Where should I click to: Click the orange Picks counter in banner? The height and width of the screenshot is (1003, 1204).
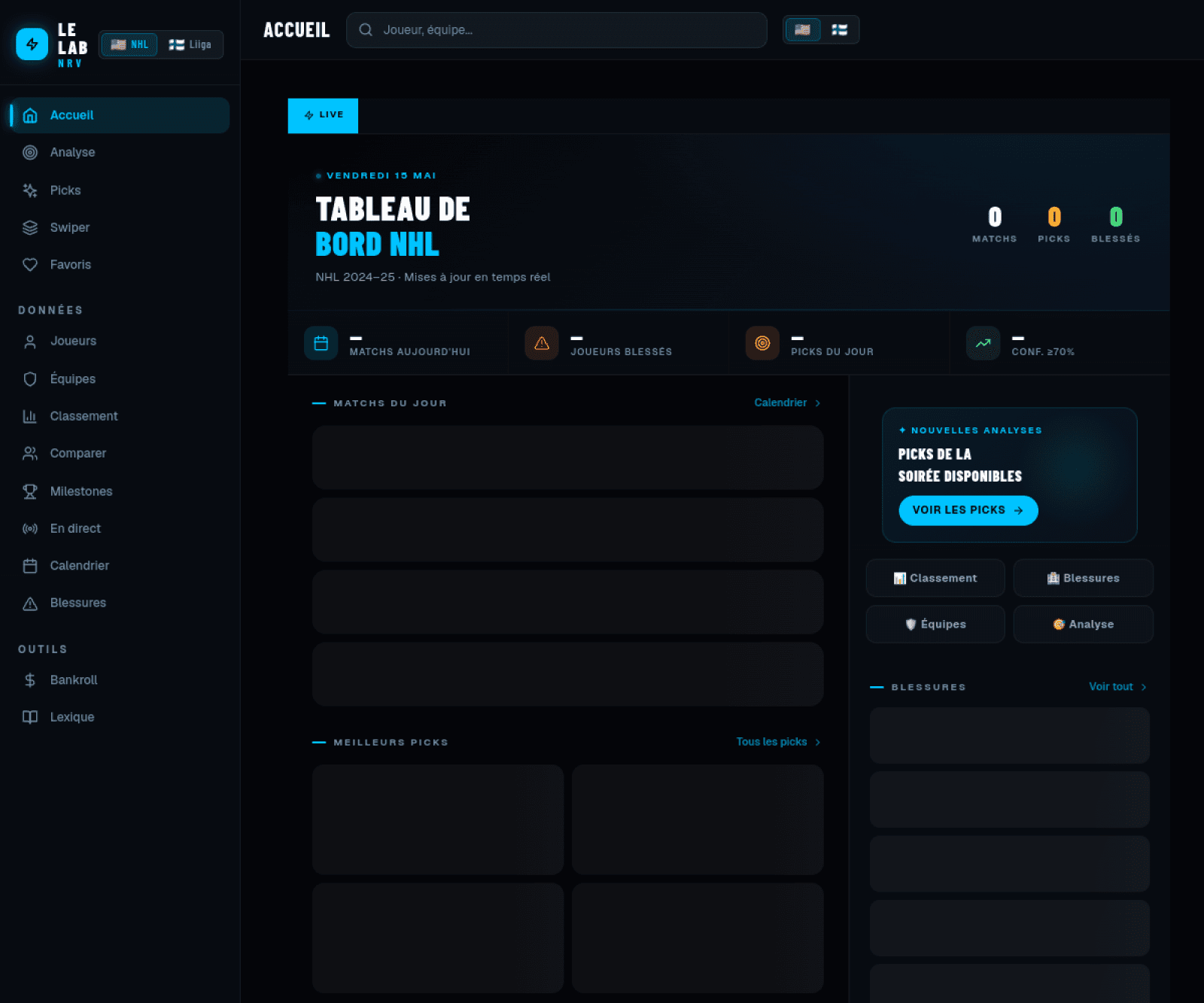1054,224
